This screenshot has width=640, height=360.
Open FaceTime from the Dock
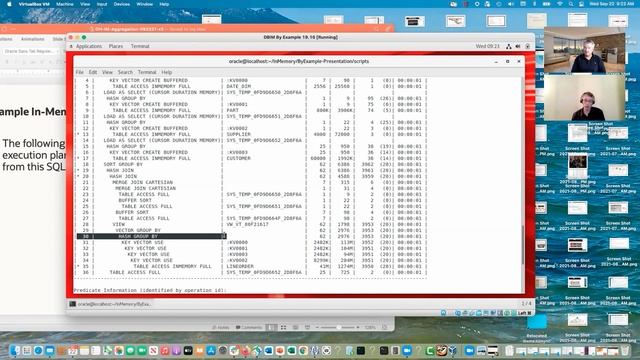click(142, 350)
